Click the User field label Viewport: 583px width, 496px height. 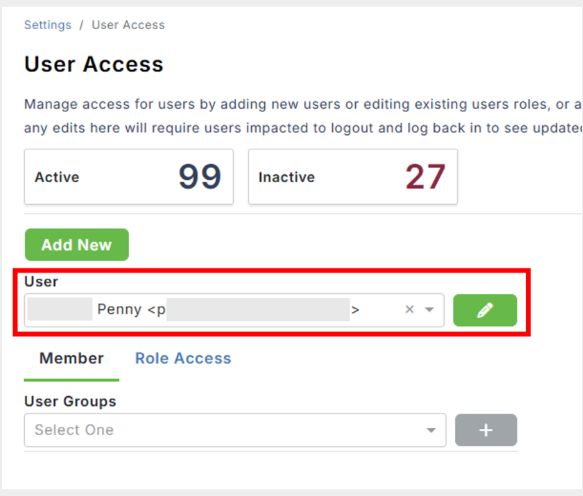(41, 281)
